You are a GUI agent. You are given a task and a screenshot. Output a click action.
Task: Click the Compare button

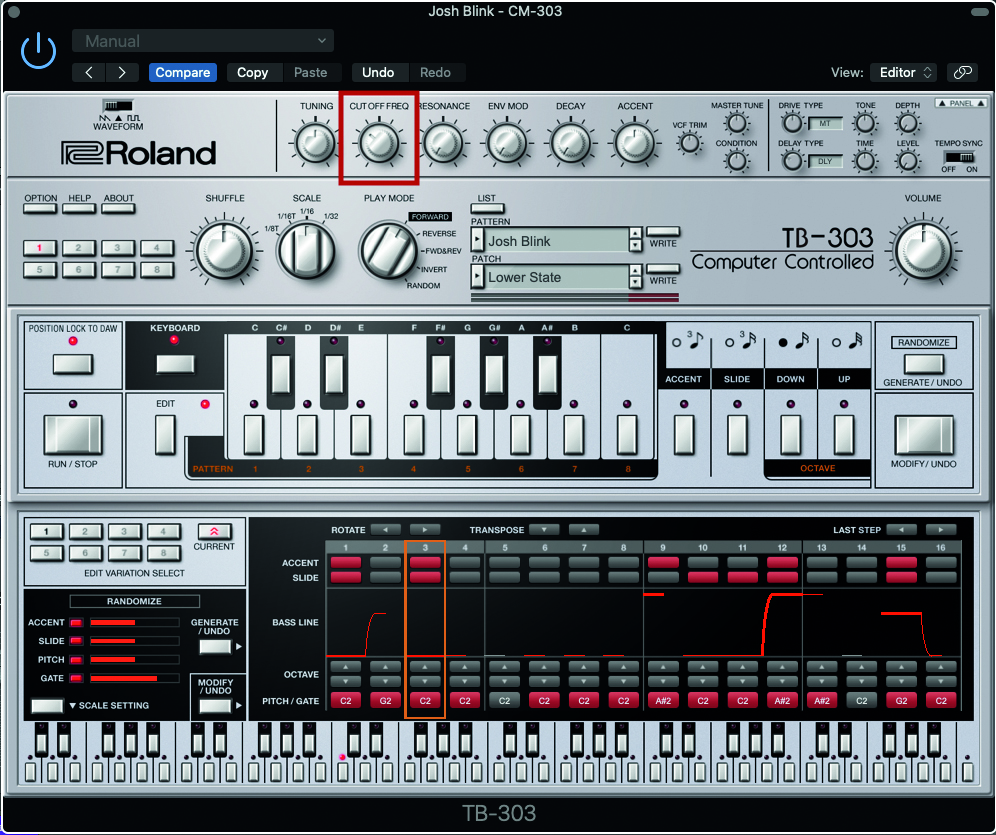183,72
